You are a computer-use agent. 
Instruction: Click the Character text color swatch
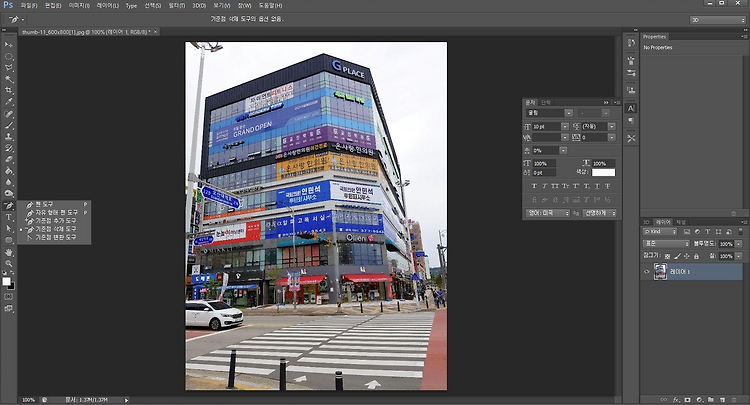604,173
